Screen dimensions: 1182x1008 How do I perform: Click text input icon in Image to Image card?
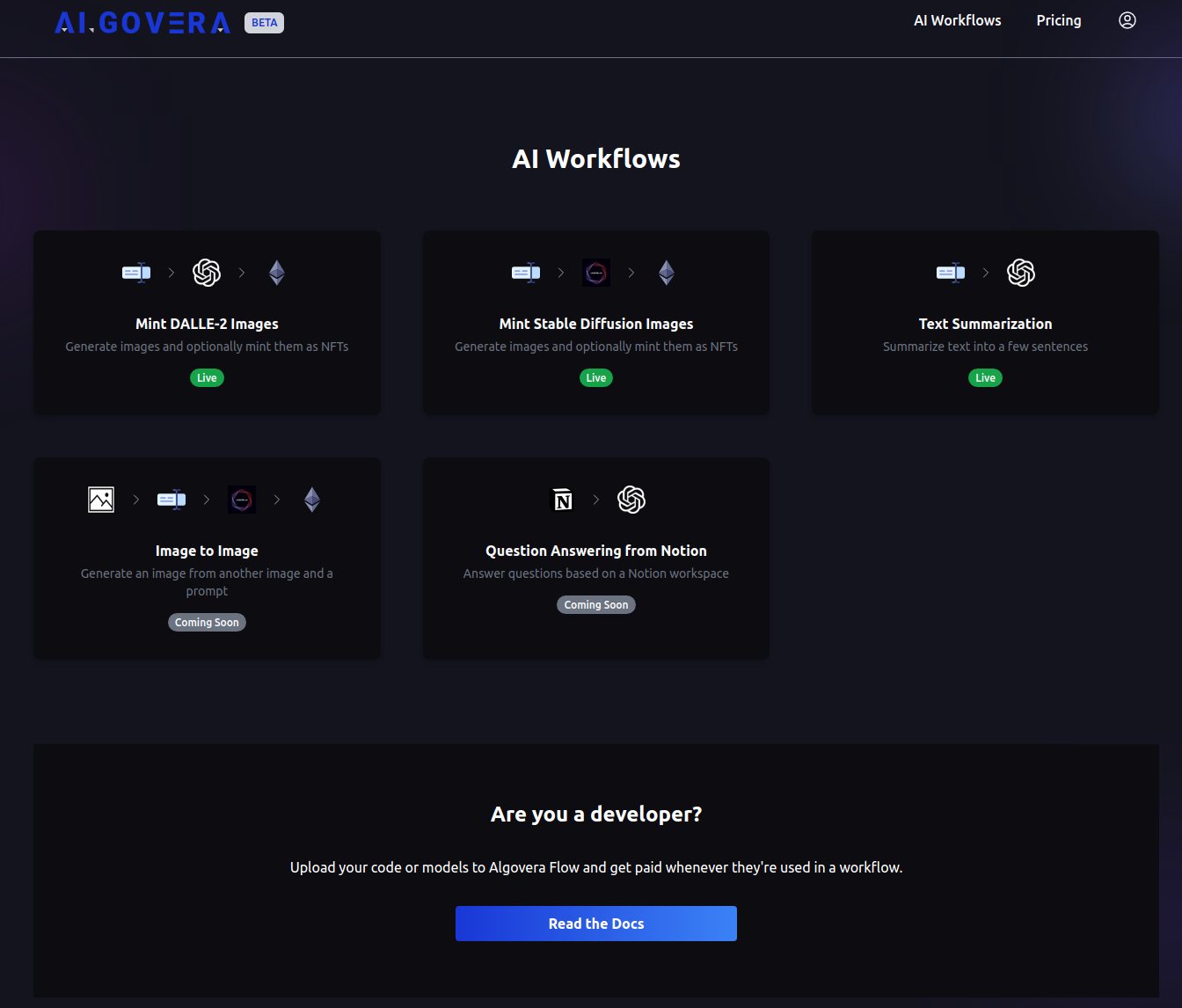click(x=171, y=500)
